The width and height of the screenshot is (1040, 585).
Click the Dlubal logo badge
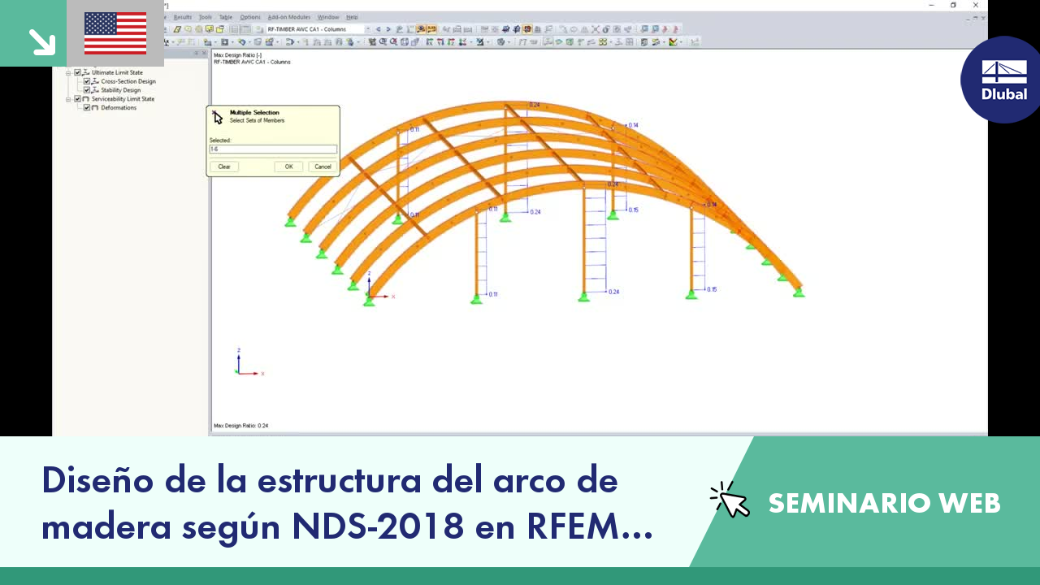click(x=1002, y=80)
